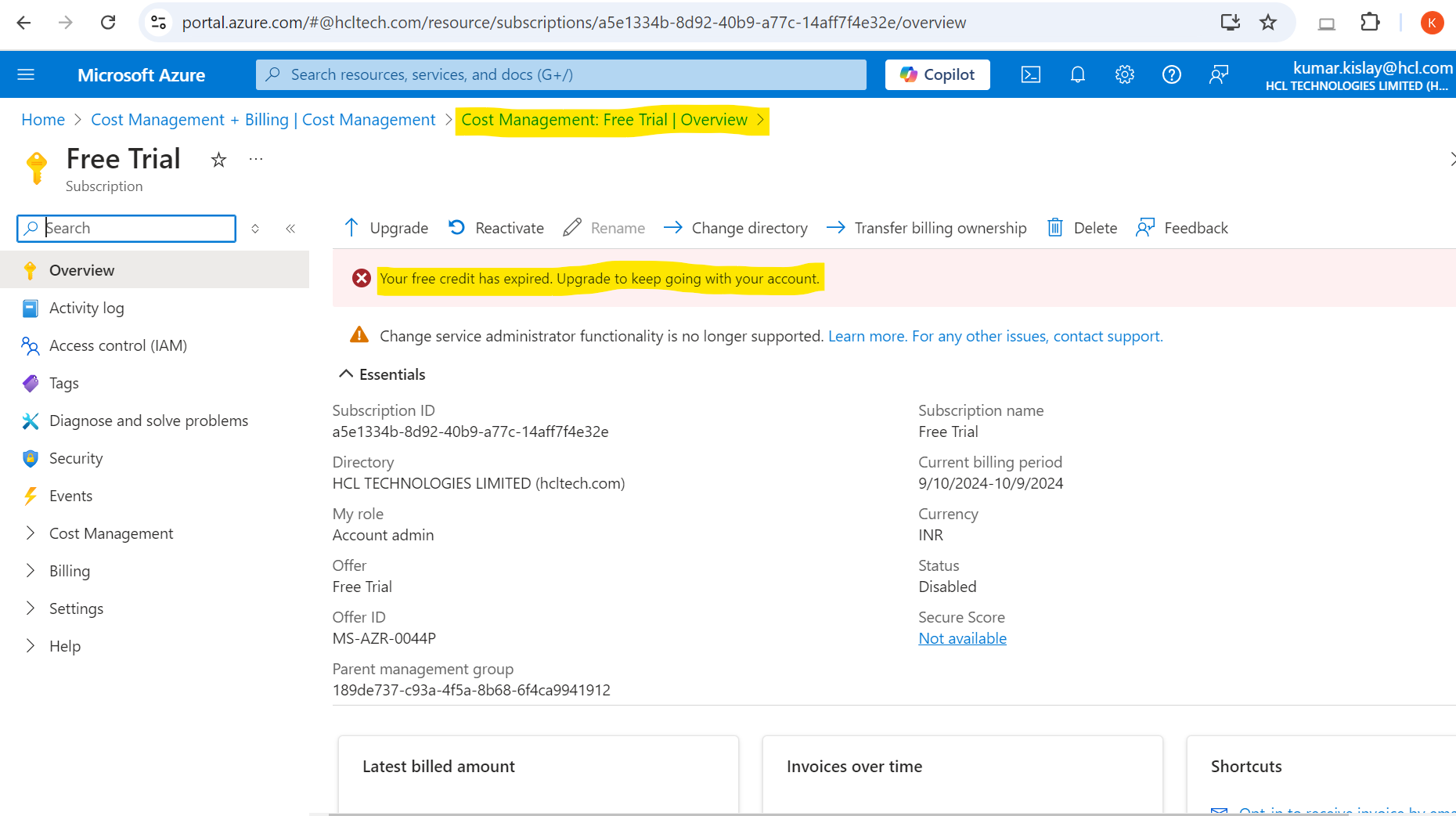Click the Latest billed amount card
The height and width of the screenshot is (816, 1456).
pyautogui.click(x=539, y=774)
